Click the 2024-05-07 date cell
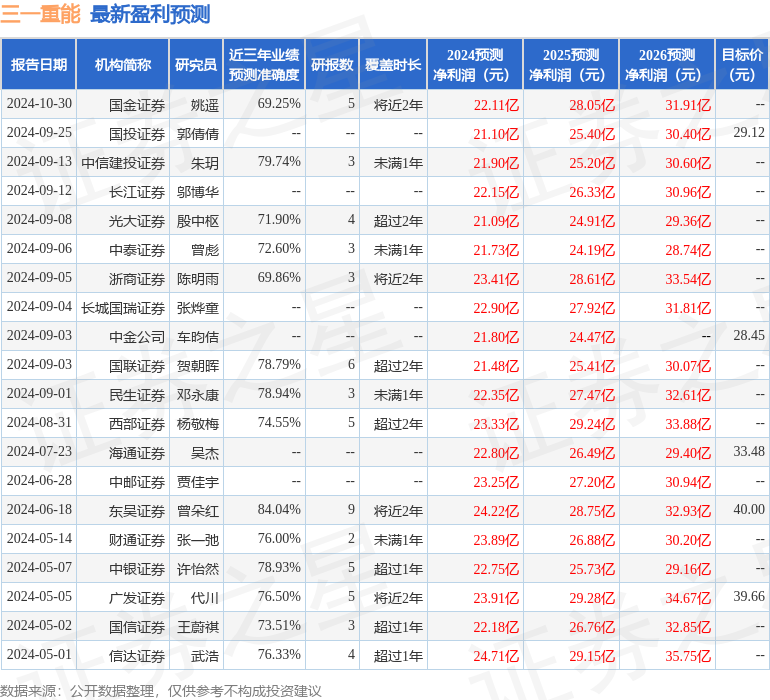The image size is (770, 700). pyautogui.click(x=39, y=567)
